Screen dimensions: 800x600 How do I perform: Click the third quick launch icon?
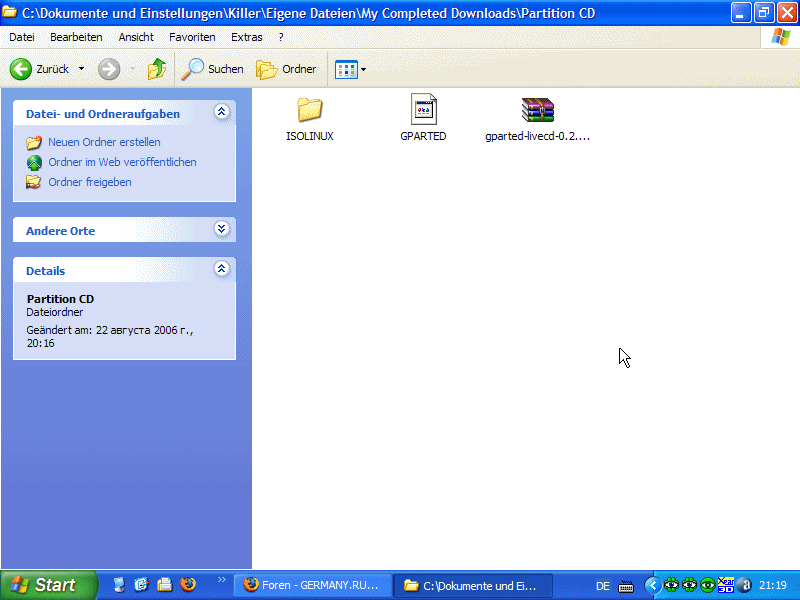pyautogui.click(x=164, y=585)
